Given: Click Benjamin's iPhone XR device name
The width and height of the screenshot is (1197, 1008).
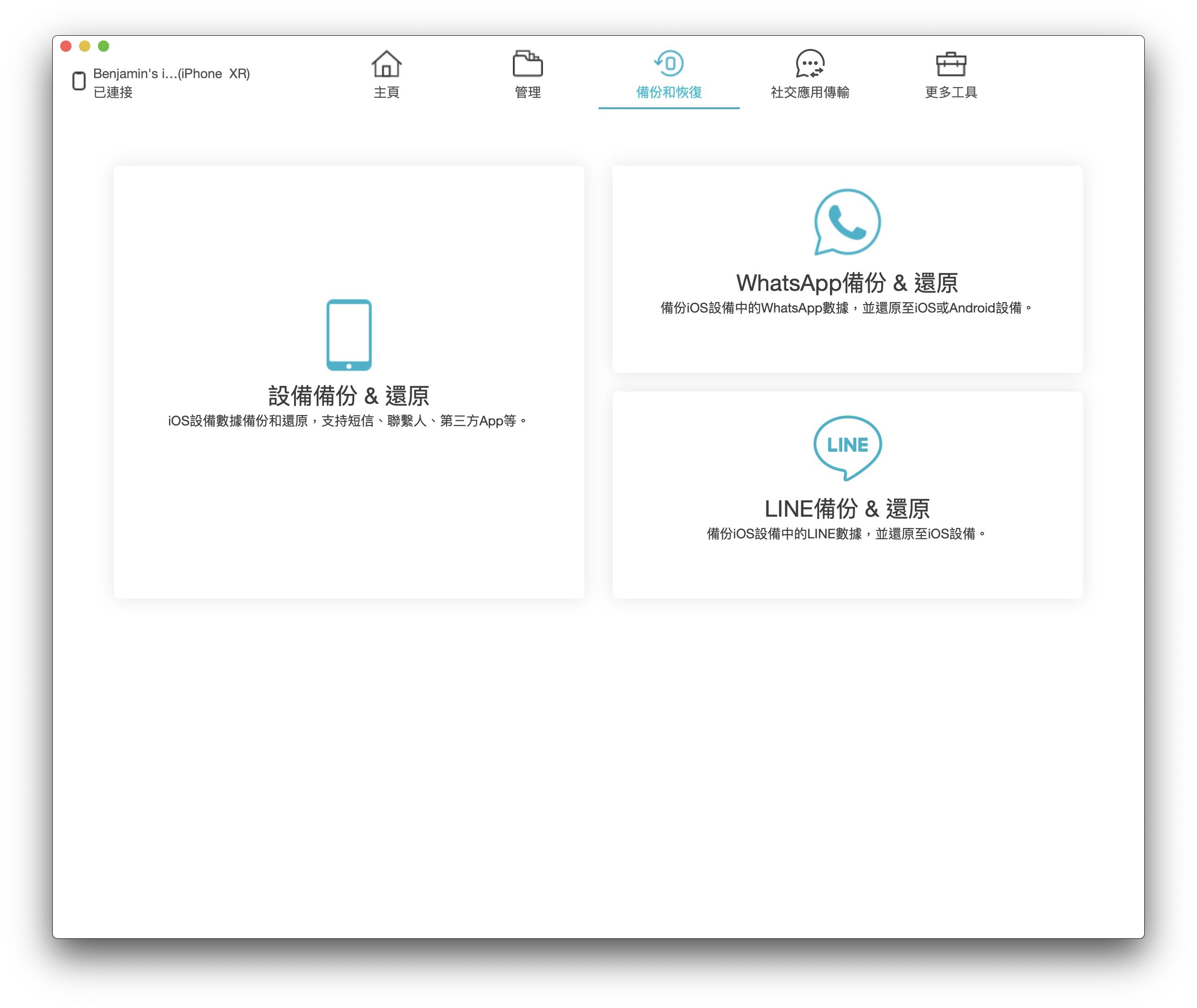Looking at the screenshot, I should (171, 74).
